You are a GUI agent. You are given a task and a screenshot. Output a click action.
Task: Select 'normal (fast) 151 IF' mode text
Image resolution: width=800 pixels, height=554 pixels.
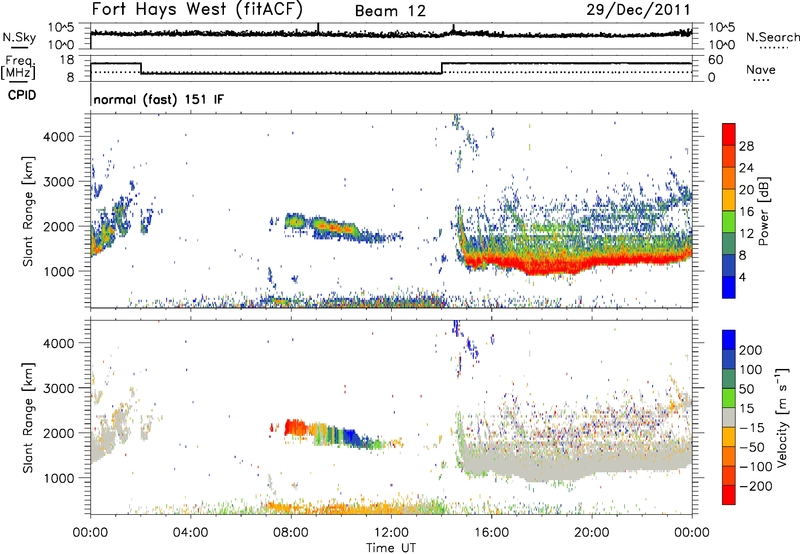click(159, 100)
